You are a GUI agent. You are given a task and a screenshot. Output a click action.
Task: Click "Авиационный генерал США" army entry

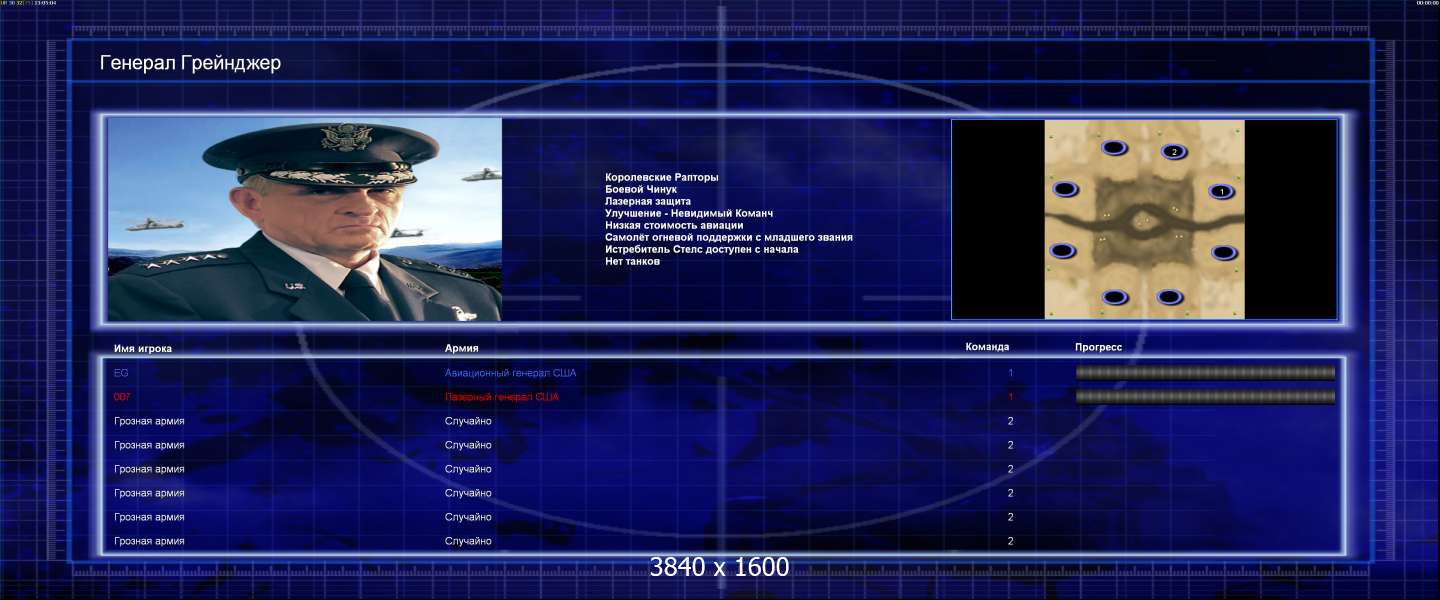click(x=510, y=373)
